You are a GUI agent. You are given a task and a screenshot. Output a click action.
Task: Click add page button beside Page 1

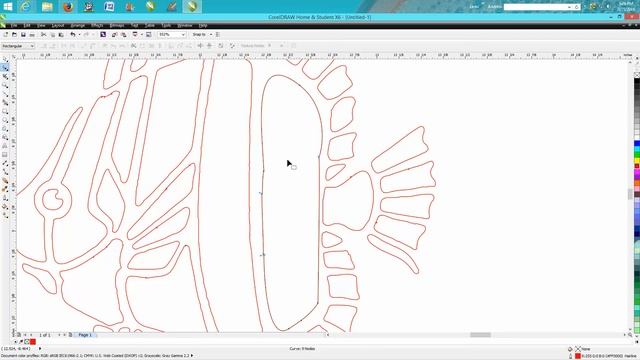(70, 335)
